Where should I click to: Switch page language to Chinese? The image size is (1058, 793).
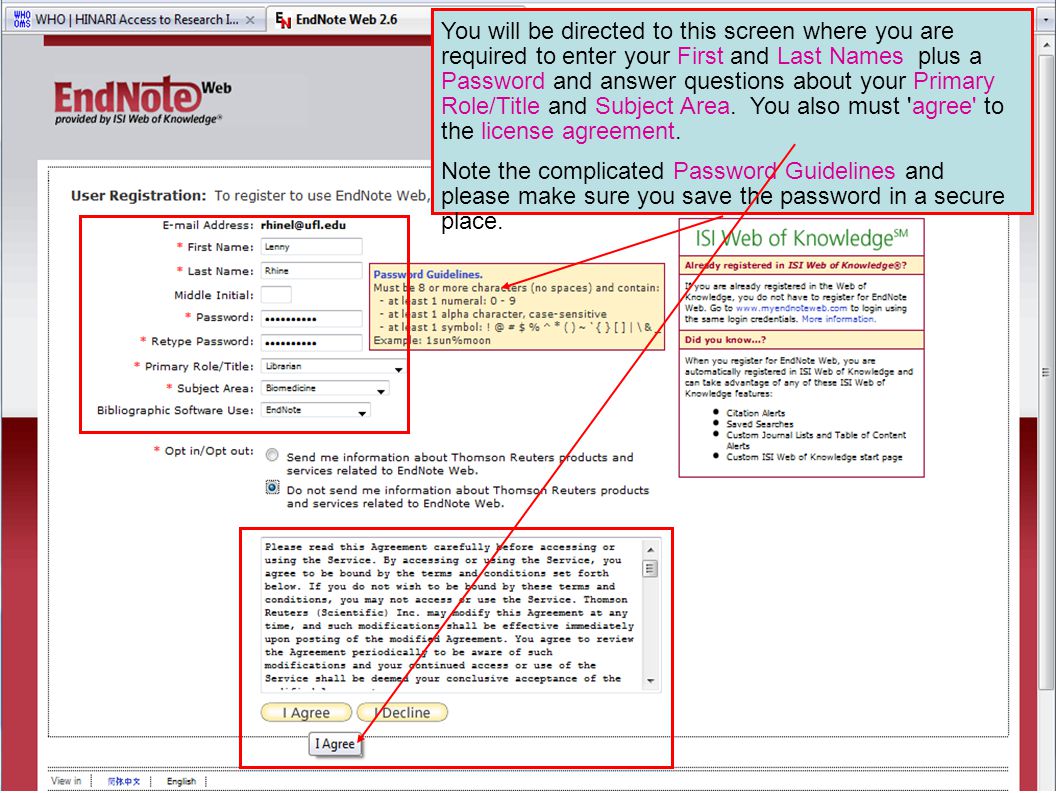[x=124, y=782]
